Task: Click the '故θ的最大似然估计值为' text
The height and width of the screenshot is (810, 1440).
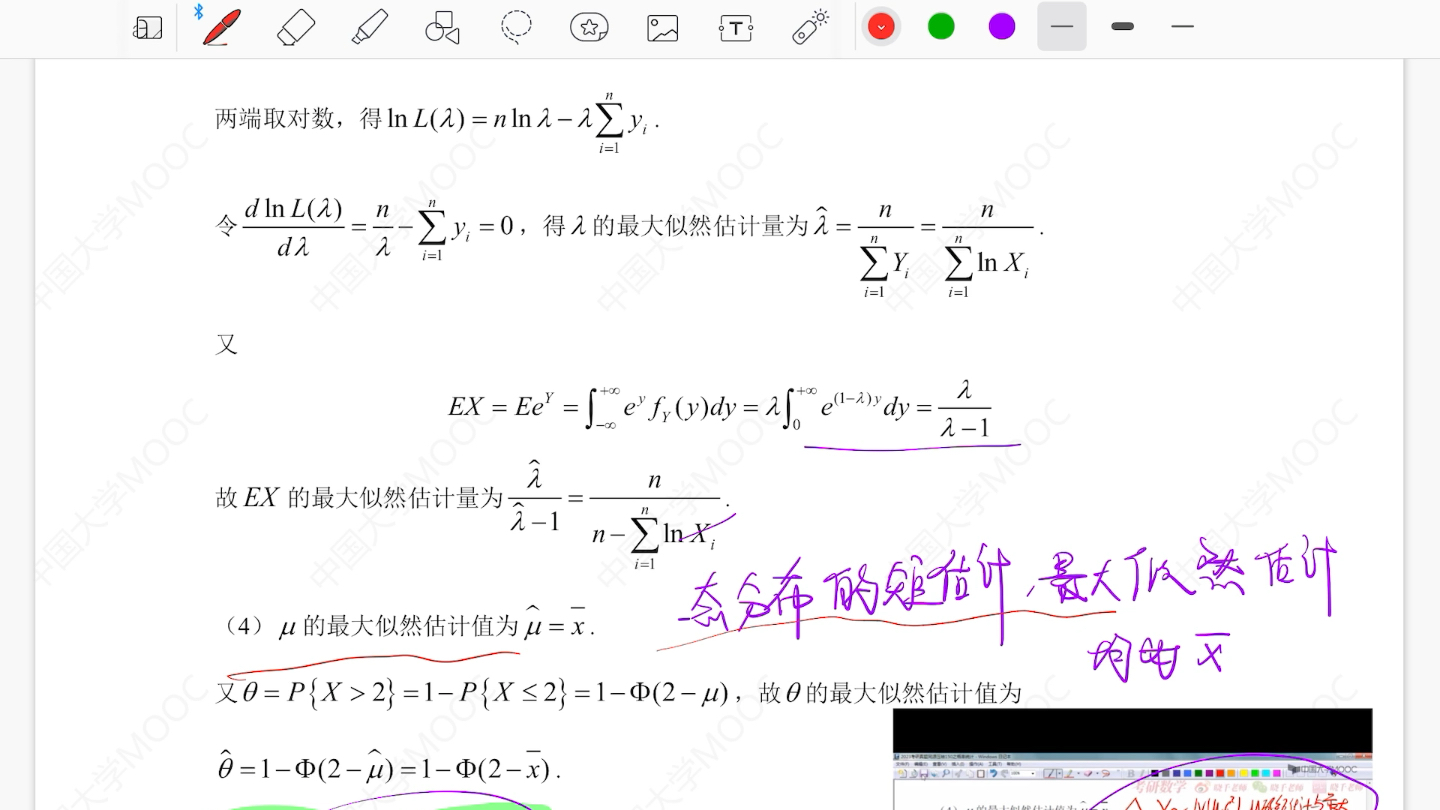Action: 891,692
